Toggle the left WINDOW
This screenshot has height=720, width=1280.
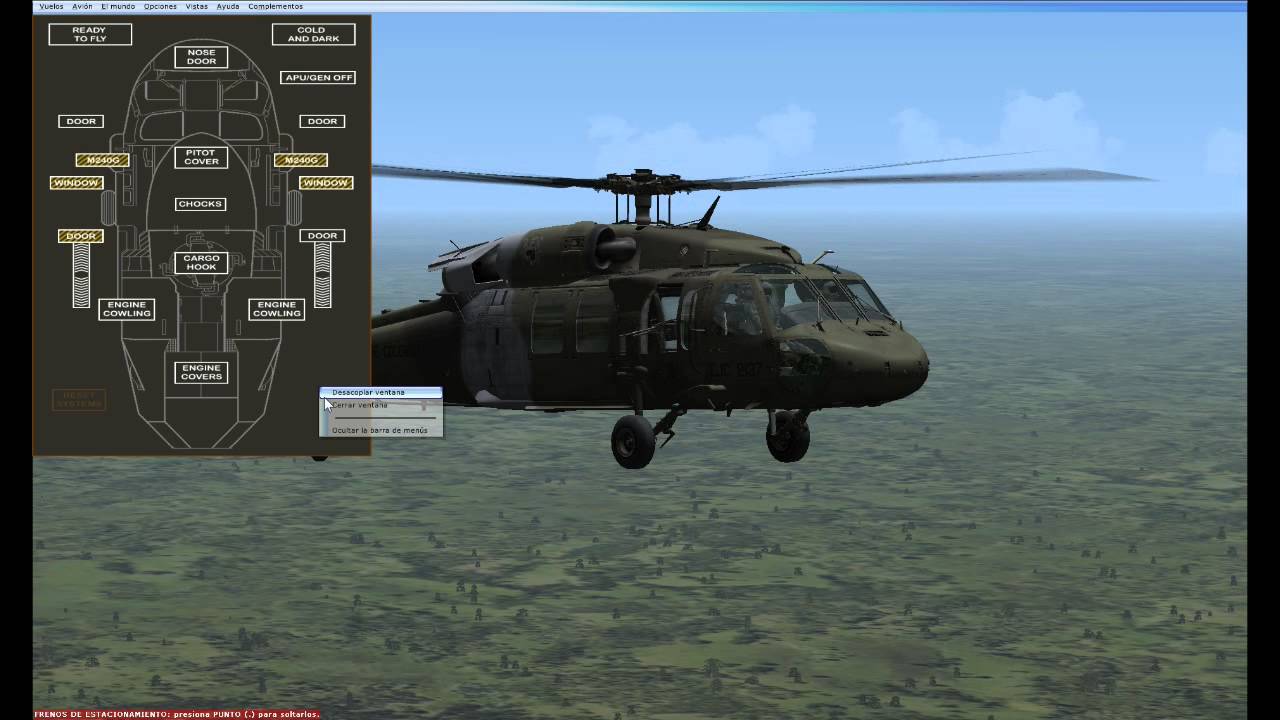(76, 183)
